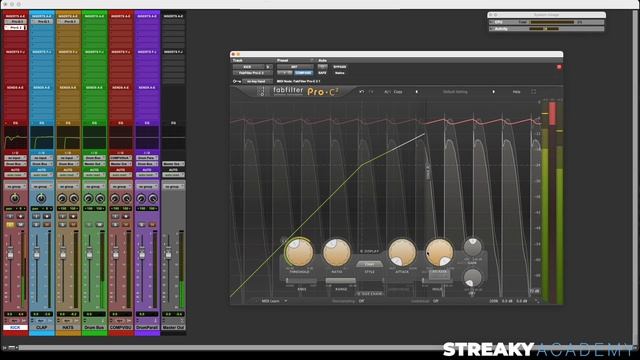Toggle solo on the KICK track

[x=10, y=224]
